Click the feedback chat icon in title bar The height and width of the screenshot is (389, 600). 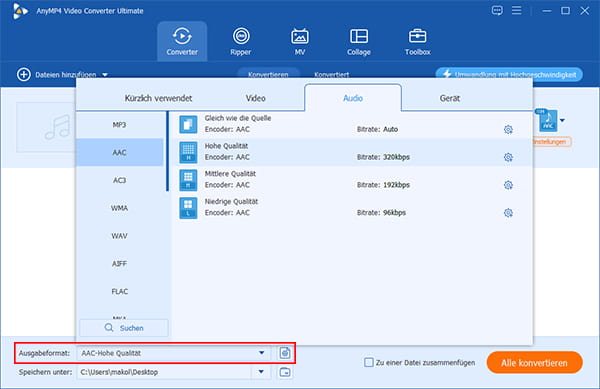tap(497, 10)
